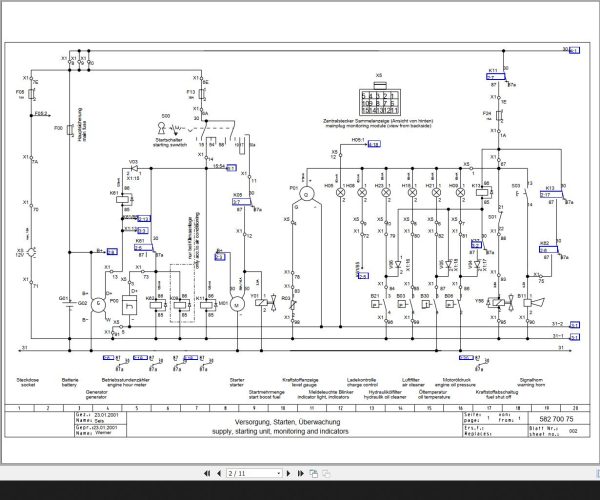Click the X5 connector pinout diagram
Image resolution: width=600 pixels, height=500 pixels.
[x=379, y=99]
